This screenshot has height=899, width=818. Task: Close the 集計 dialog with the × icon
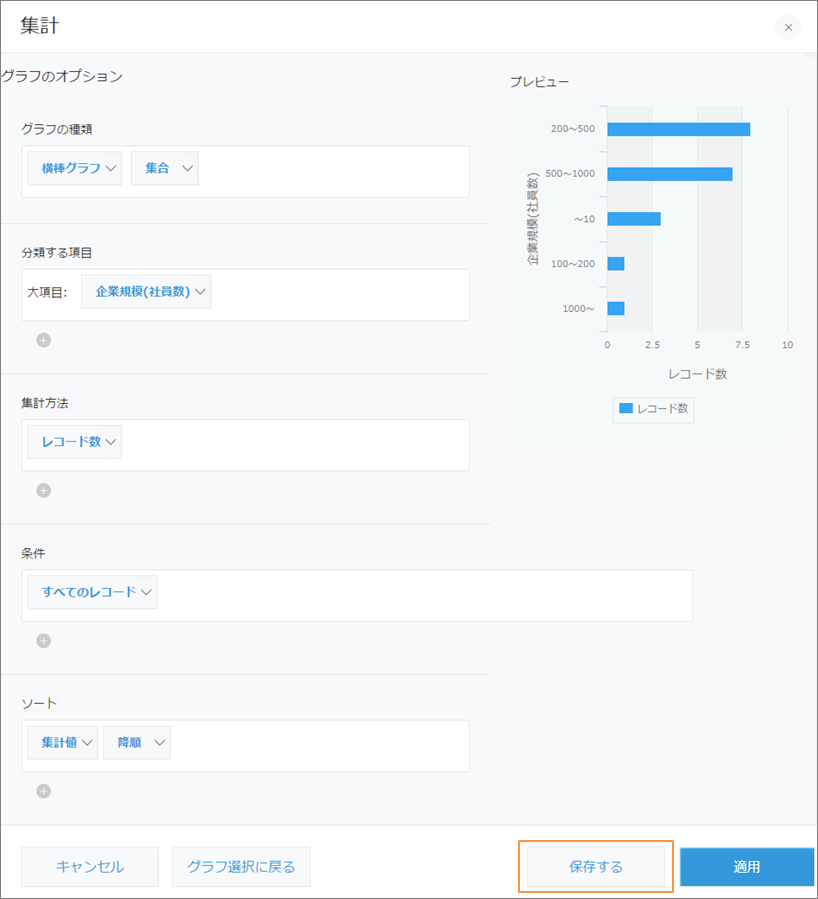click(788, 28)
